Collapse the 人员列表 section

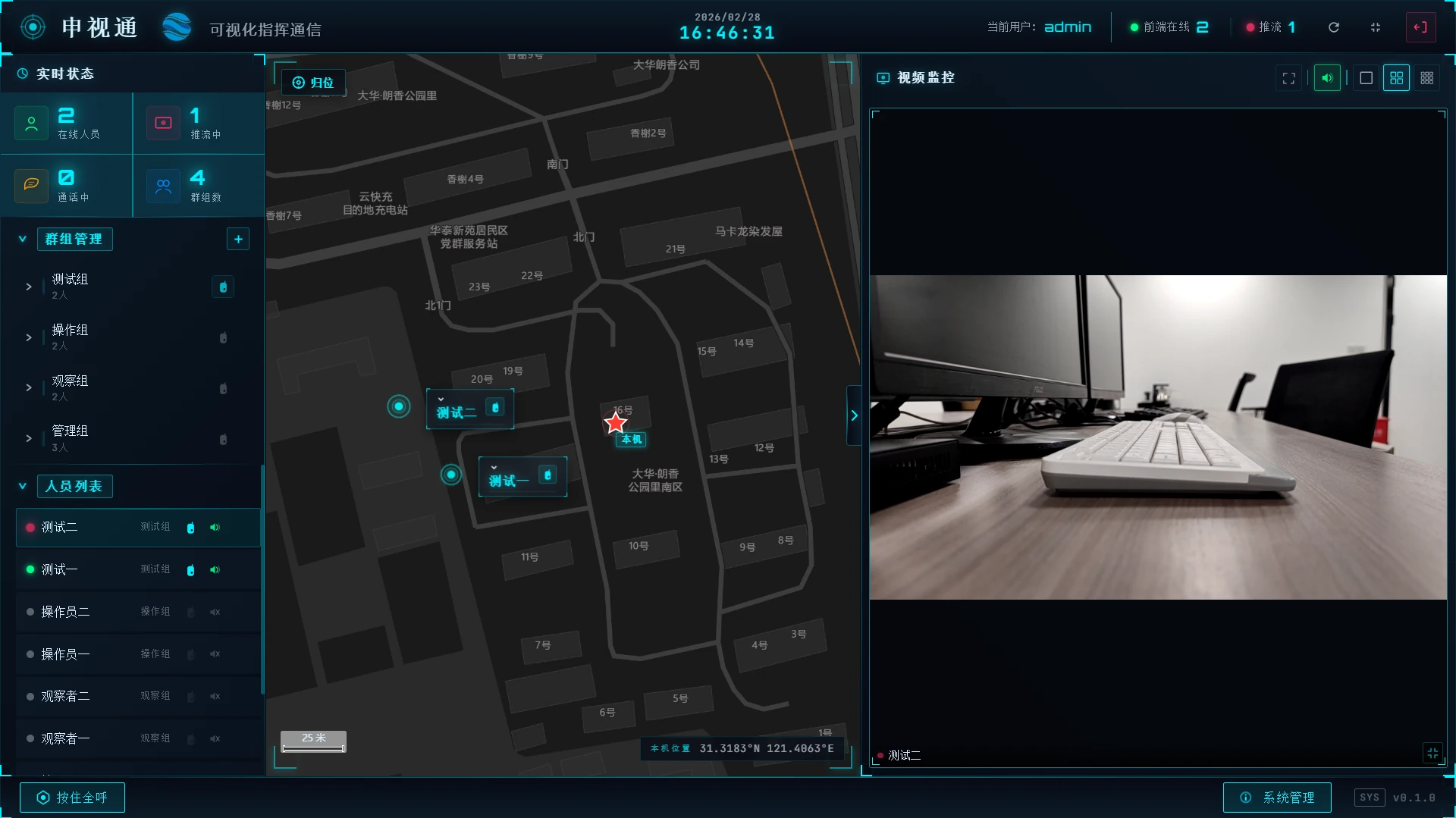click(x=23, y=487)
